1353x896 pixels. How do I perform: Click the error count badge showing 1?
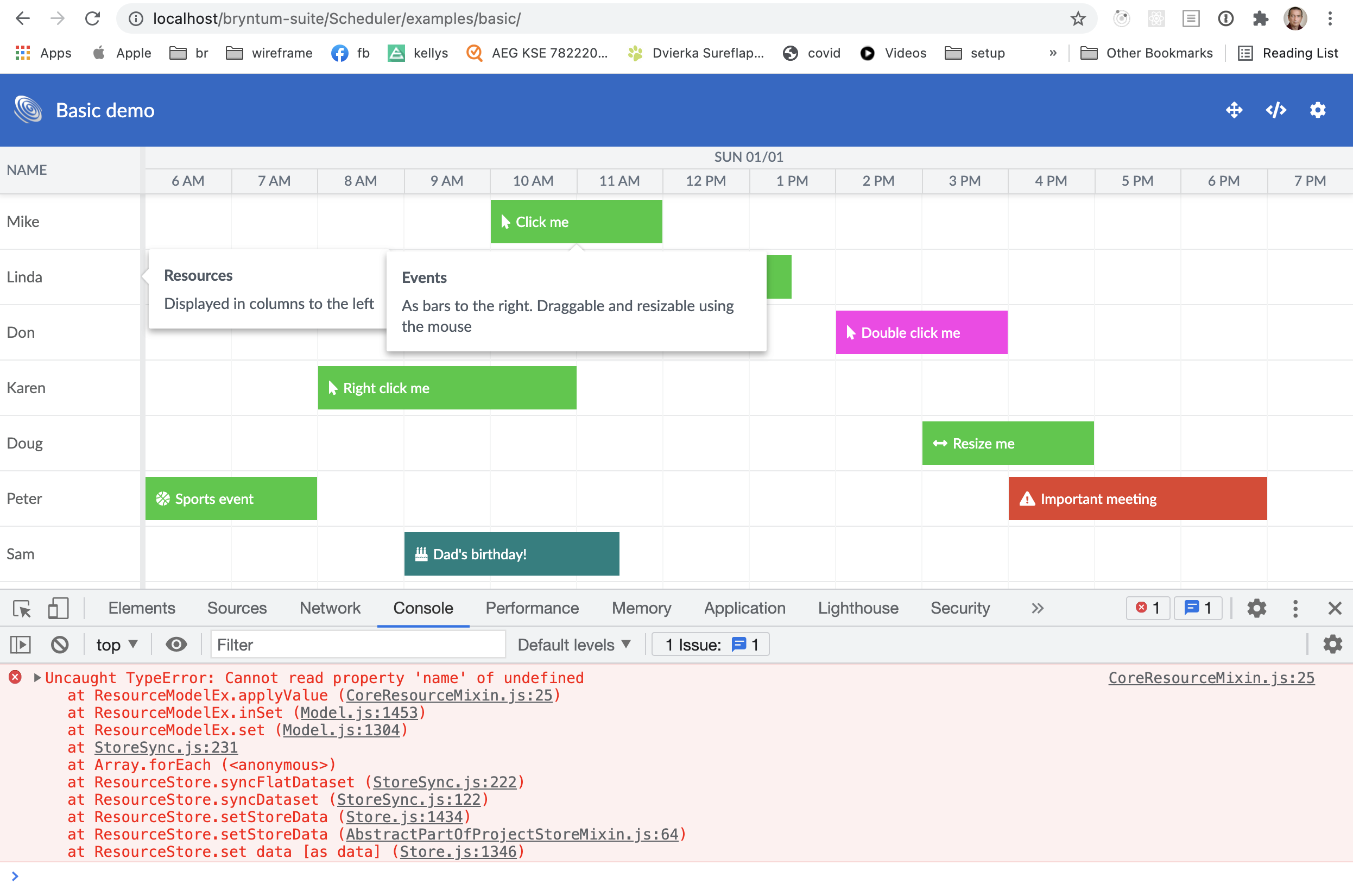[x=1147, y=608]
